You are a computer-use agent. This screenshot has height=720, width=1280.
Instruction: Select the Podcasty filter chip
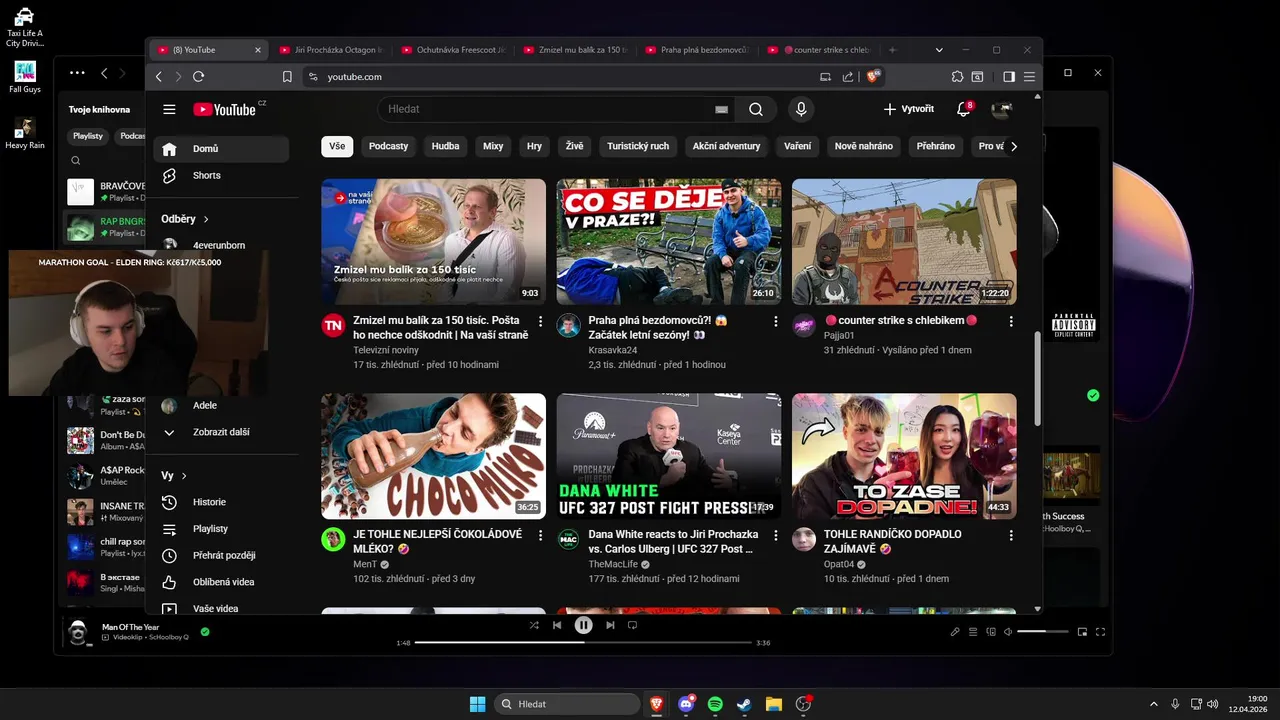(x=388, y=146)
